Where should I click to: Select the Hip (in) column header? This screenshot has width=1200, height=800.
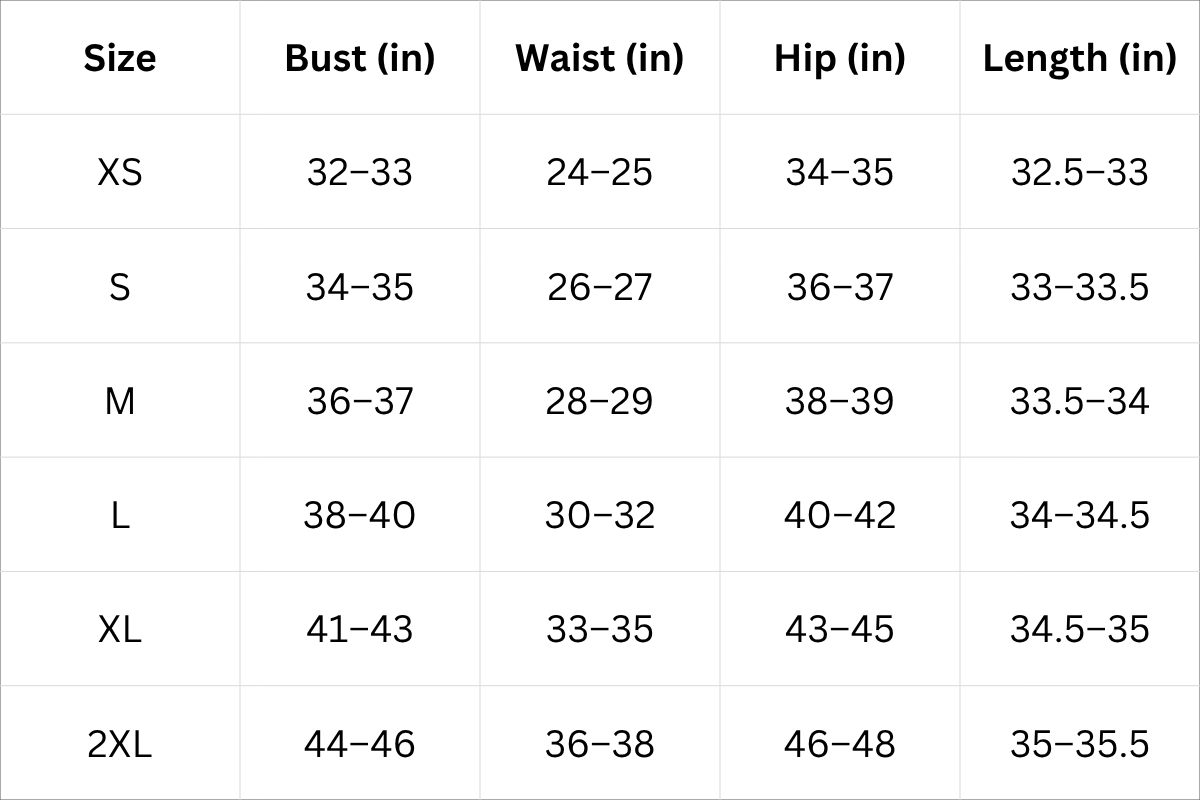click(840, 58)
